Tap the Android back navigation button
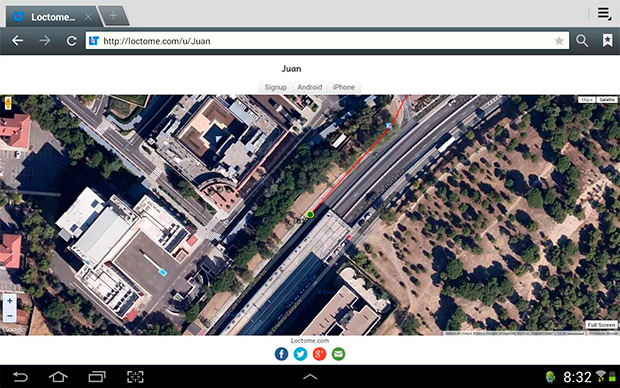 pos(20,377)
